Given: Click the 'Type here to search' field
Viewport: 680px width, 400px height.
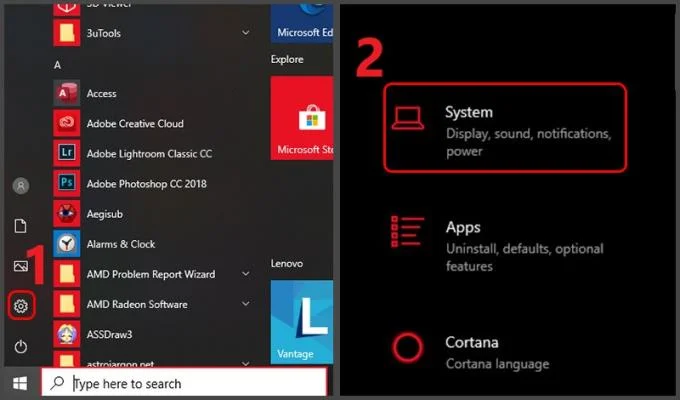Looking at the screenshot, I should coord(184,383).
